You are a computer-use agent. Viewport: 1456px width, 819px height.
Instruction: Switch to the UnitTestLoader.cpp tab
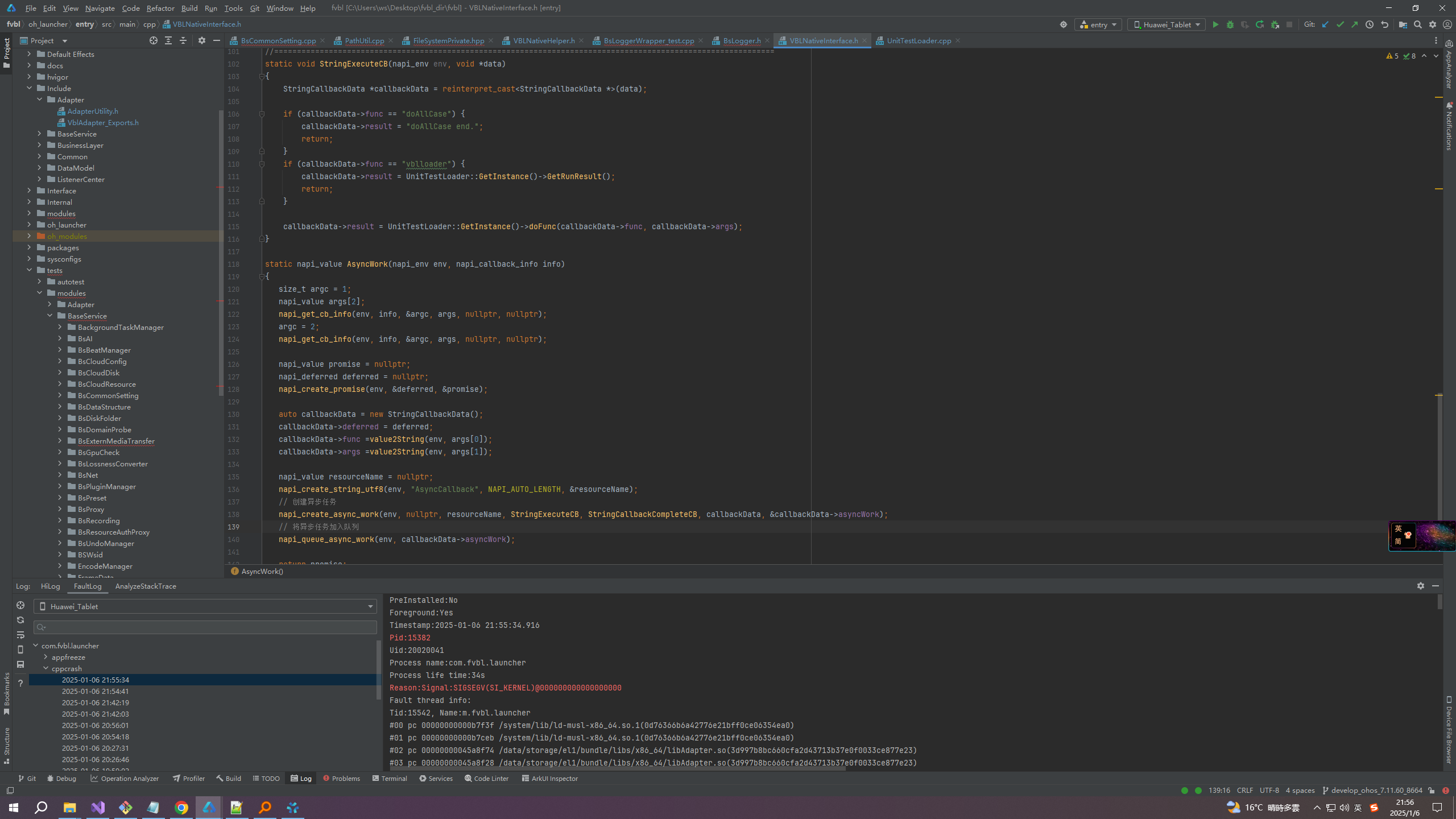point(918,40)
